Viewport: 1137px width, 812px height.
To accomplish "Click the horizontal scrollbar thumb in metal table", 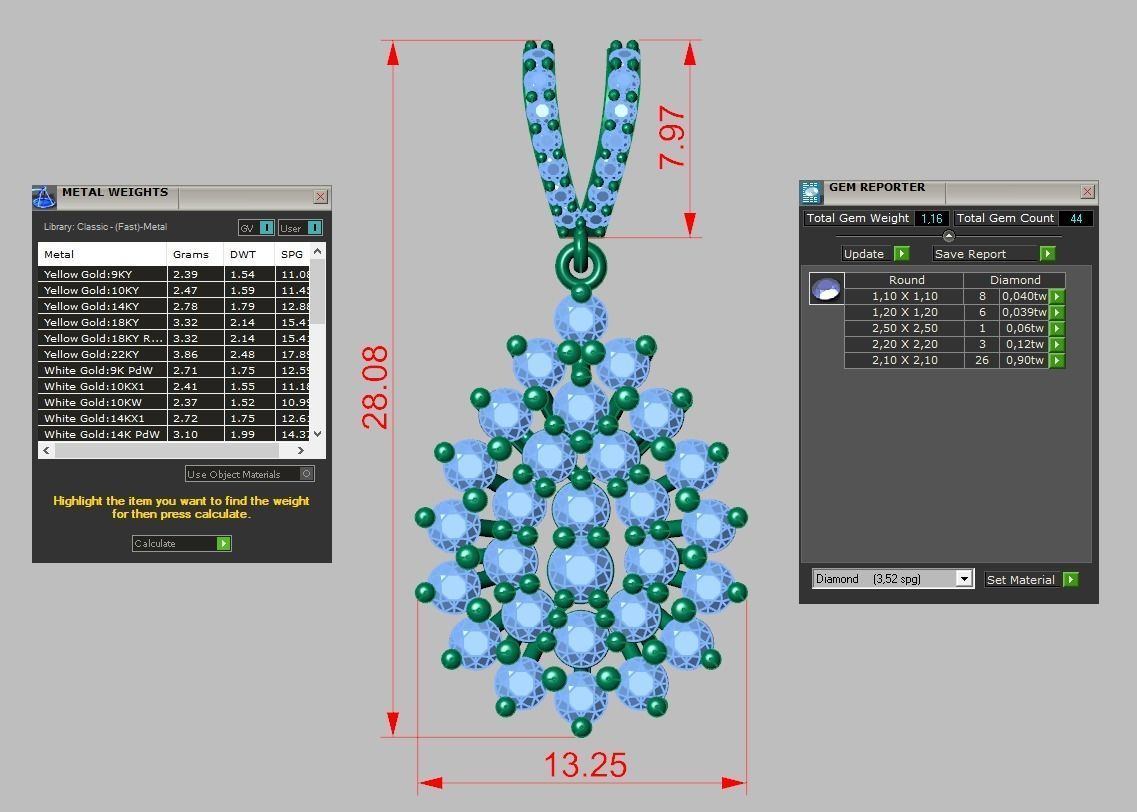I will click(x=167, y=450).
